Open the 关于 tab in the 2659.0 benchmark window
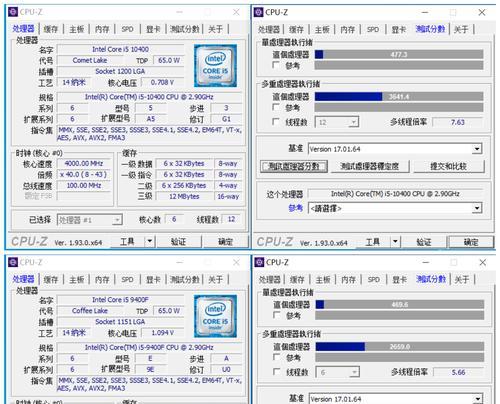Screen dimensions: 500x404 (x=462, y=280)
